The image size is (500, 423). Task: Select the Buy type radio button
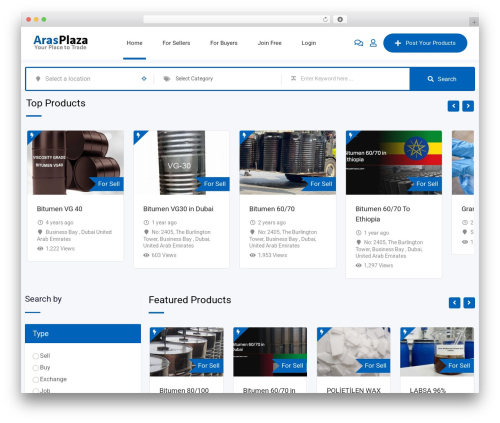(x=35, y=368)
